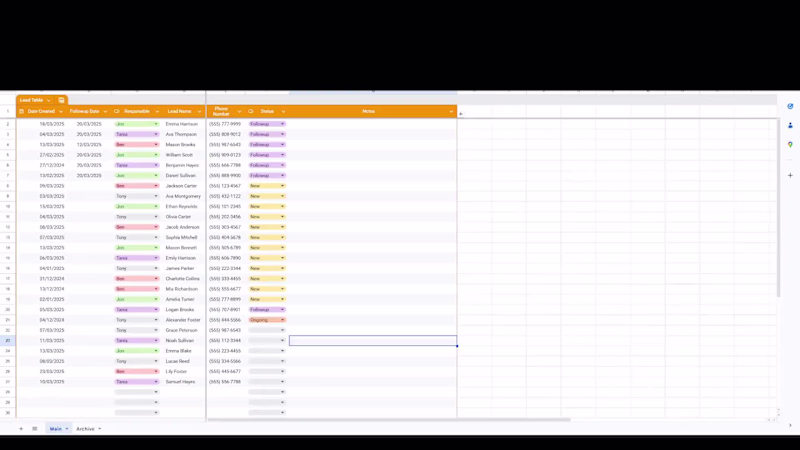Viewport: 800px width, 450px height.
Task: Select lead name Noah Sullivan
Action: (x=180, y=340)
